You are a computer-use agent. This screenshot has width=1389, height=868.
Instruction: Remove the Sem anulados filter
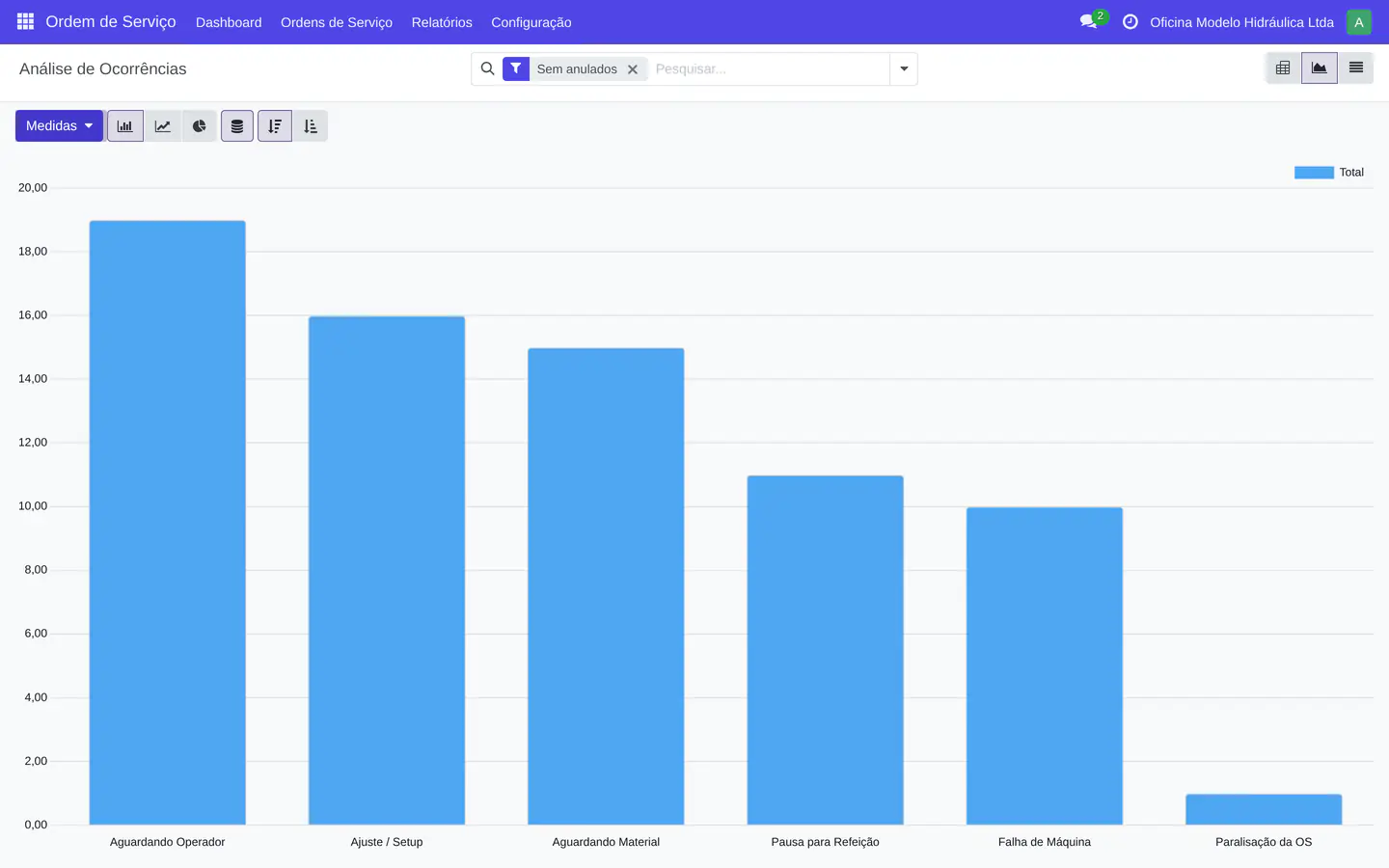633,69
